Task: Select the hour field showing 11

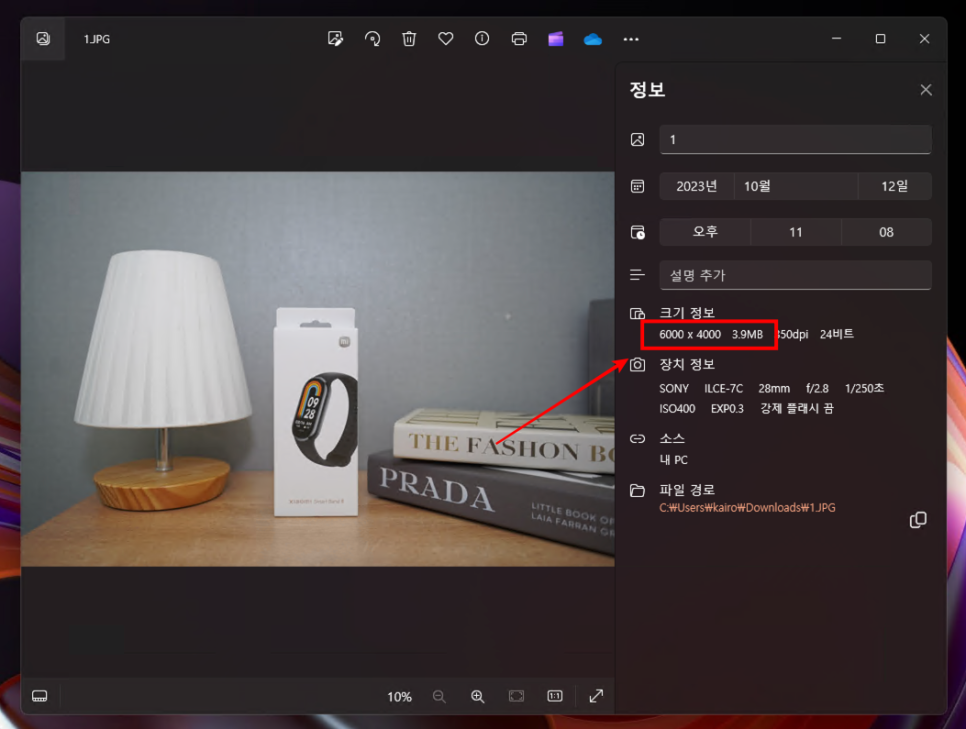Action: coord(796,232)
